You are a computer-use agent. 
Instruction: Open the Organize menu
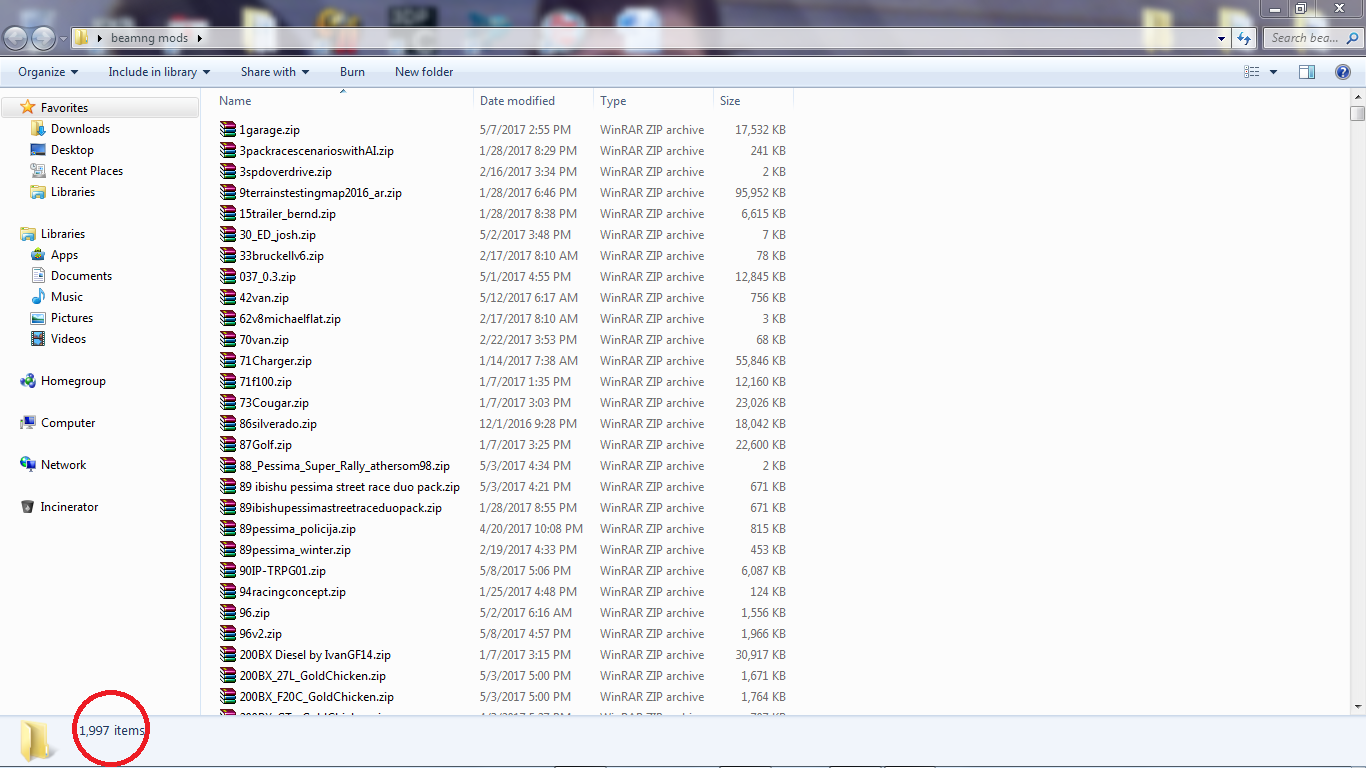coord(47,72)
